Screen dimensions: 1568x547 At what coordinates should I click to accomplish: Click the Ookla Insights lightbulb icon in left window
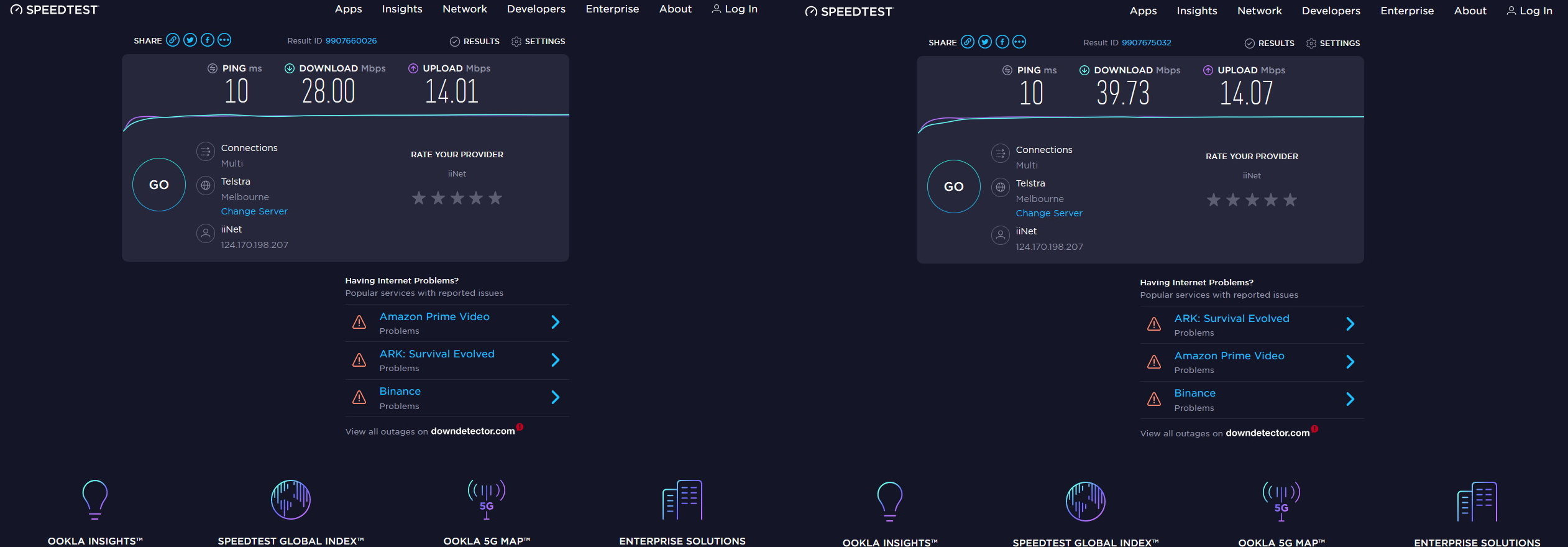coord(95,499)
